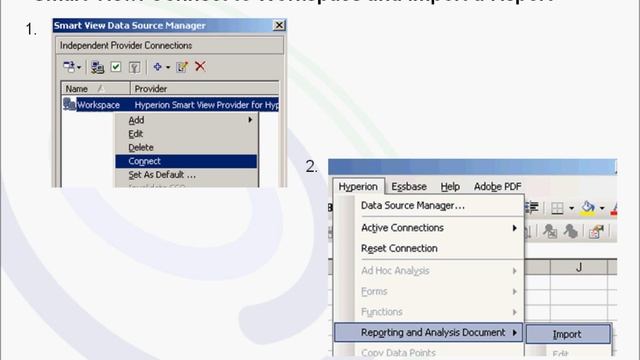Select the Workspace connection row
This screenshot has height=360, width=640.
[171, 105]
